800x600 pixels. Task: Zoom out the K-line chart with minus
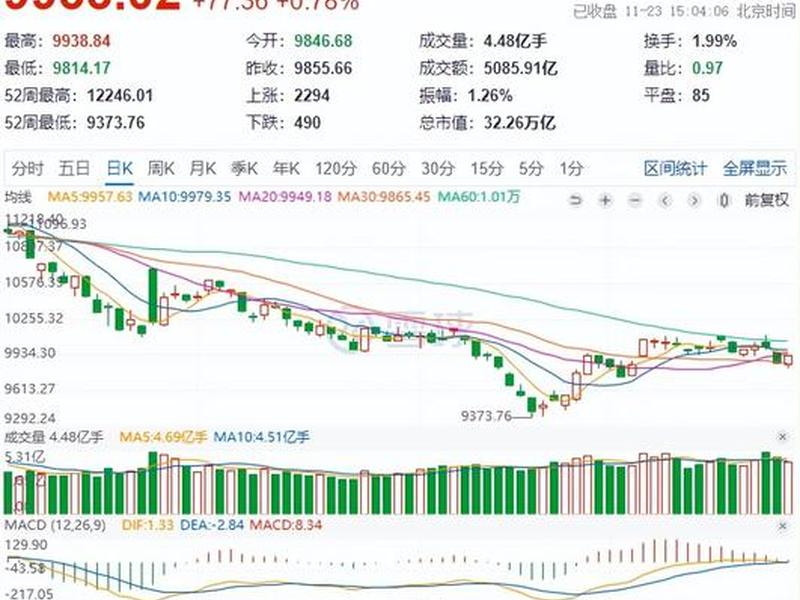coord(635,200)
